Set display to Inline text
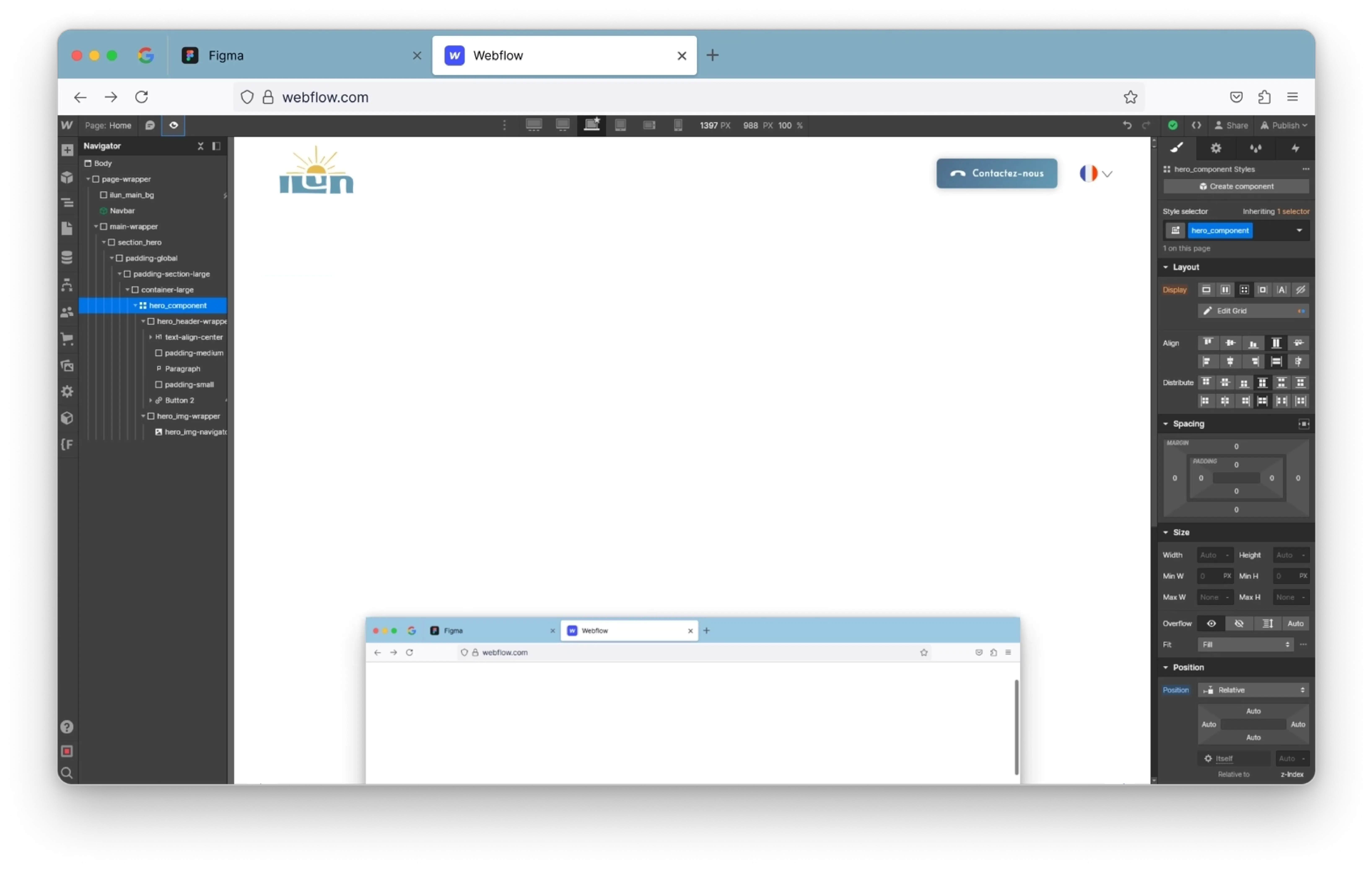 pos(1281,290)
